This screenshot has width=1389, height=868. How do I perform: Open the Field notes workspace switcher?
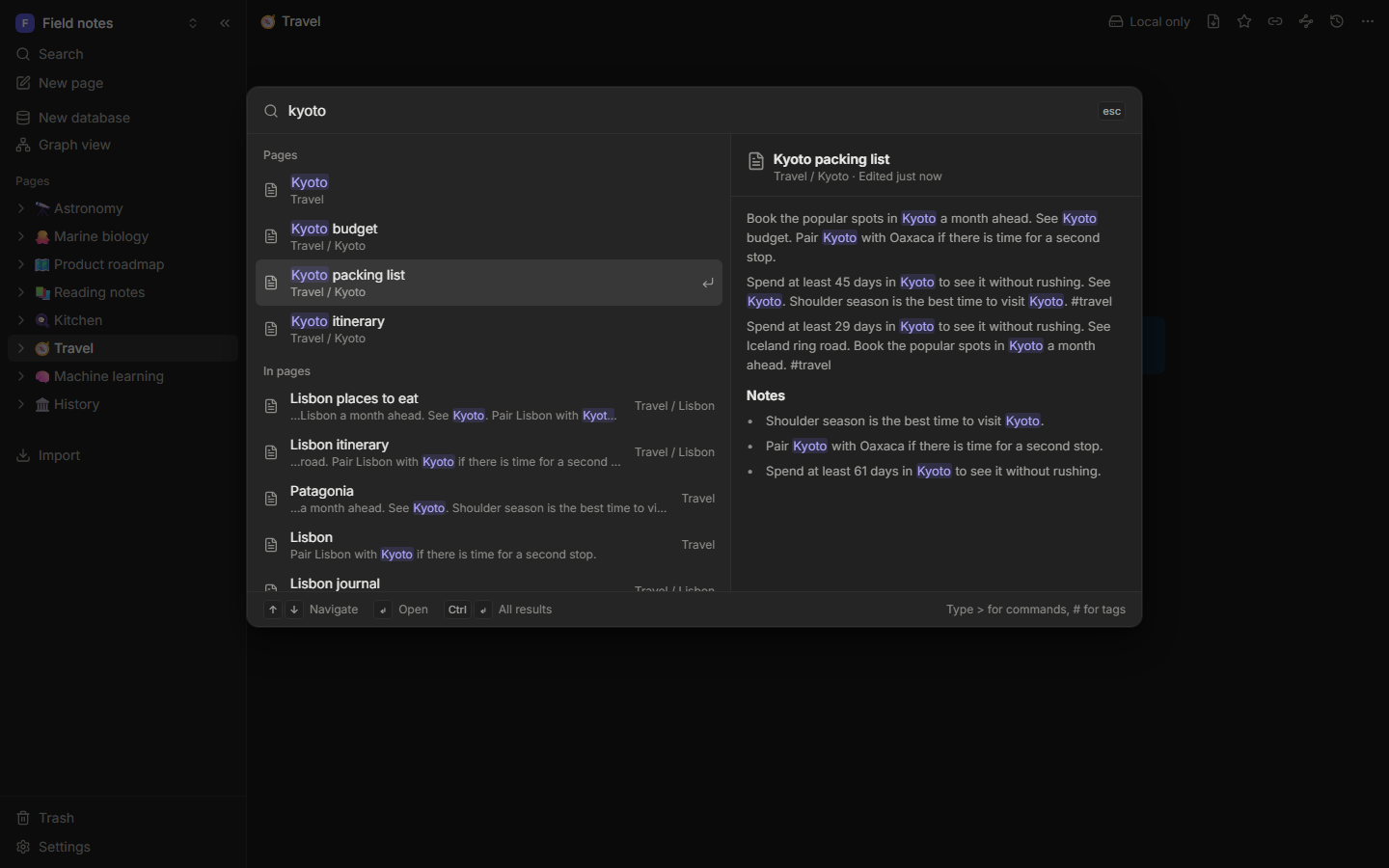pos(107,23)
